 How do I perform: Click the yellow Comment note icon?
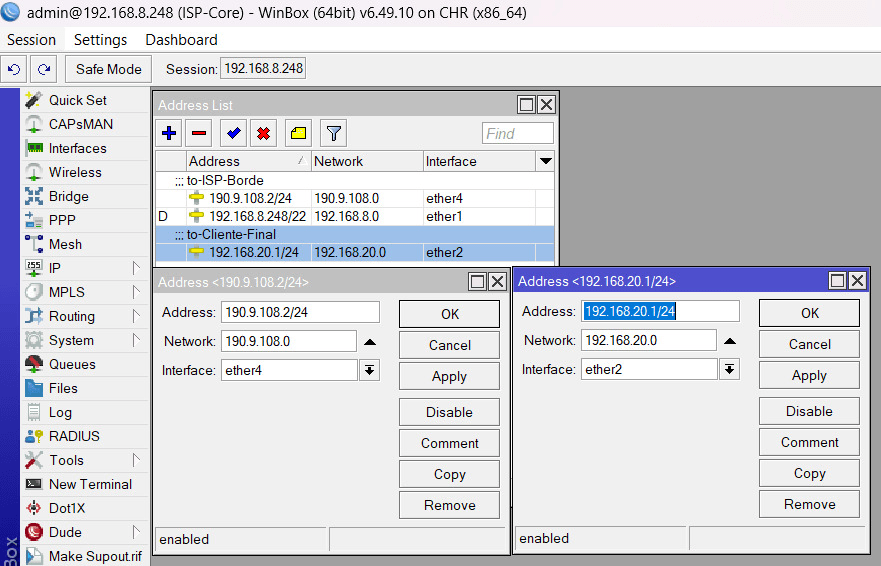[298, 133]
